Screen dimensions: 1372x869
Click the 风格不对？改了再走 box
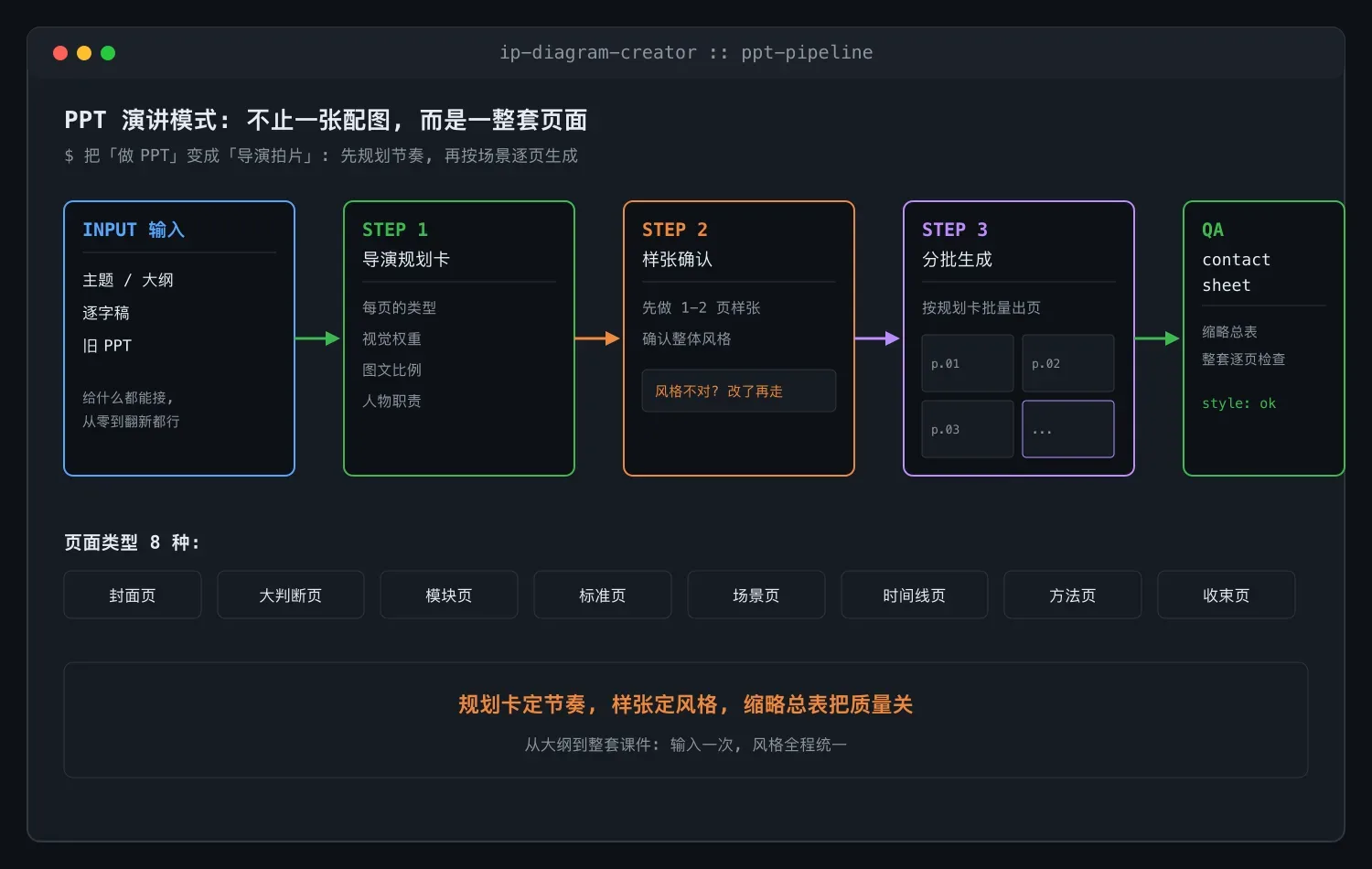(739, 391)
